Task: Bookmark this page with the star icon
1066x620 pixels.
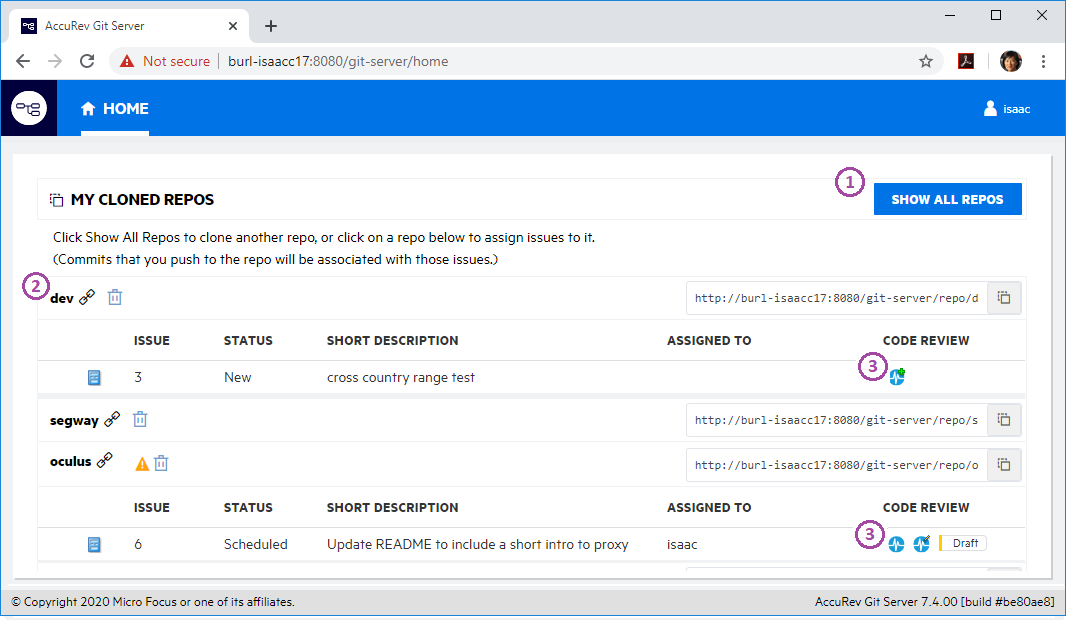Action: point(926,61)
